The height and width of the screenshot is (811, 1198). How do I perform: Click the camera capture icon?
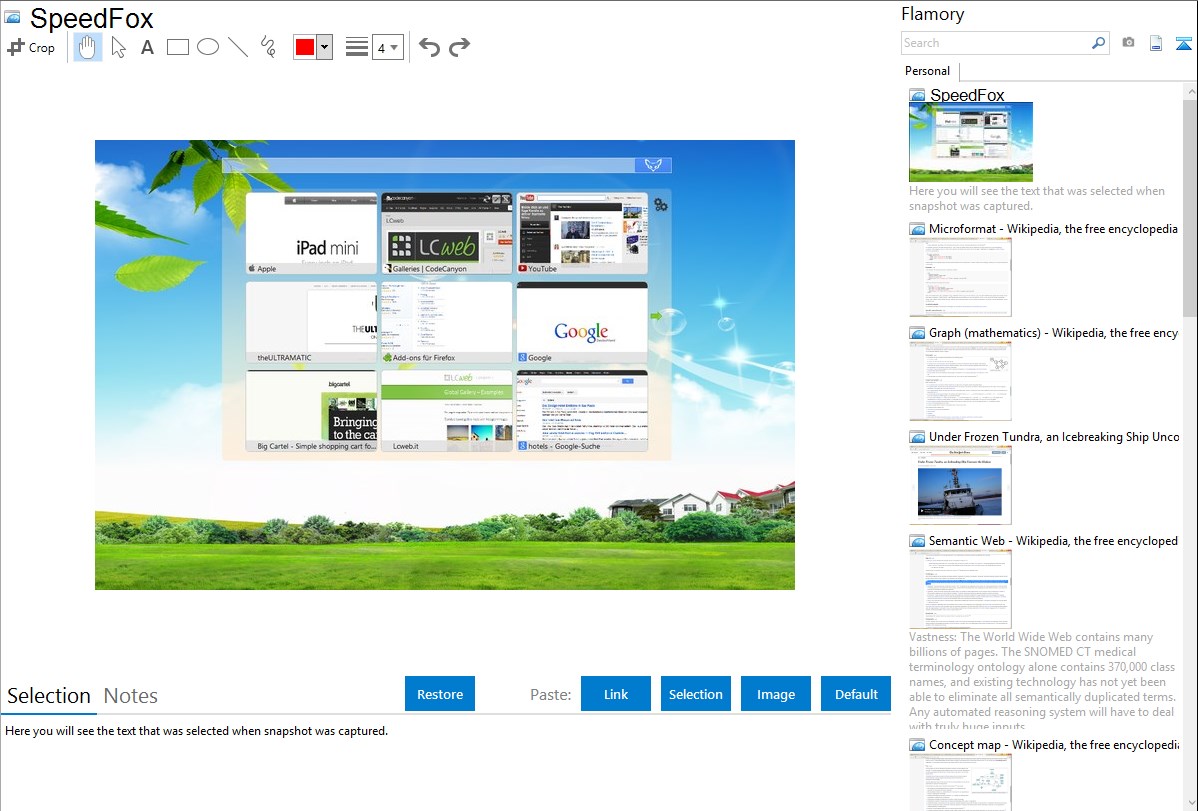[1128, 43]
